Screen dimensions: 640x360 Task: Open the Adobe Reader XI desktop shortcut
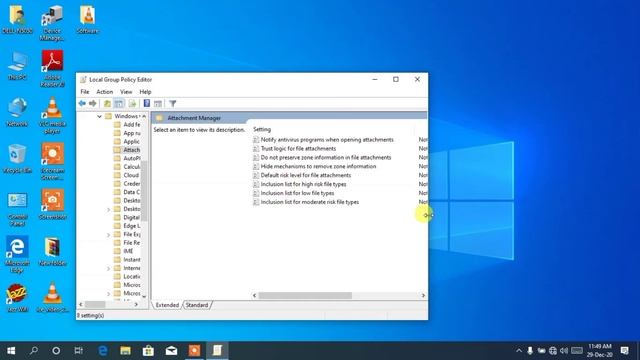[x=52, y=68]
